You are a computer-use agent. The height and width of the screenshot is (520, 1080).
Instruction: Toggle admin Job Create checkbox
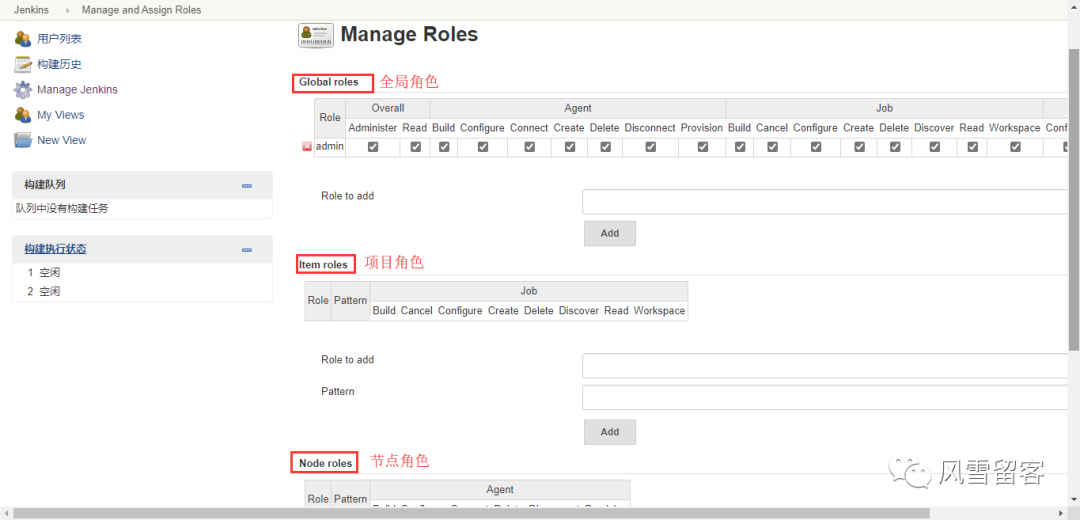[859, 147]
